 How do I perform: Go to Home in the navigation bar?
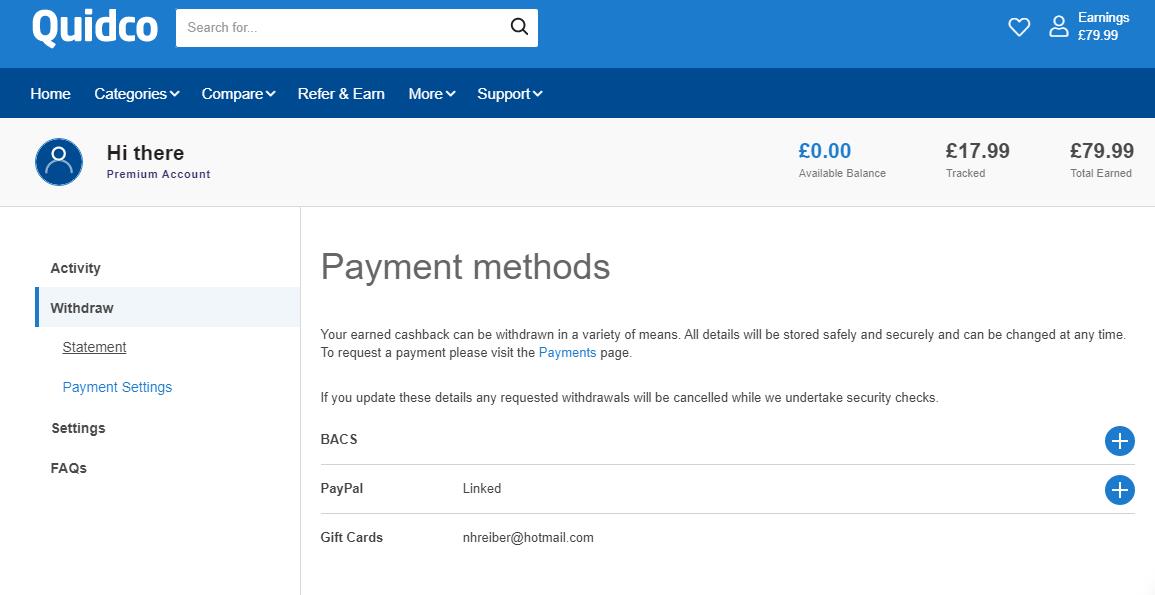point(50,94)
